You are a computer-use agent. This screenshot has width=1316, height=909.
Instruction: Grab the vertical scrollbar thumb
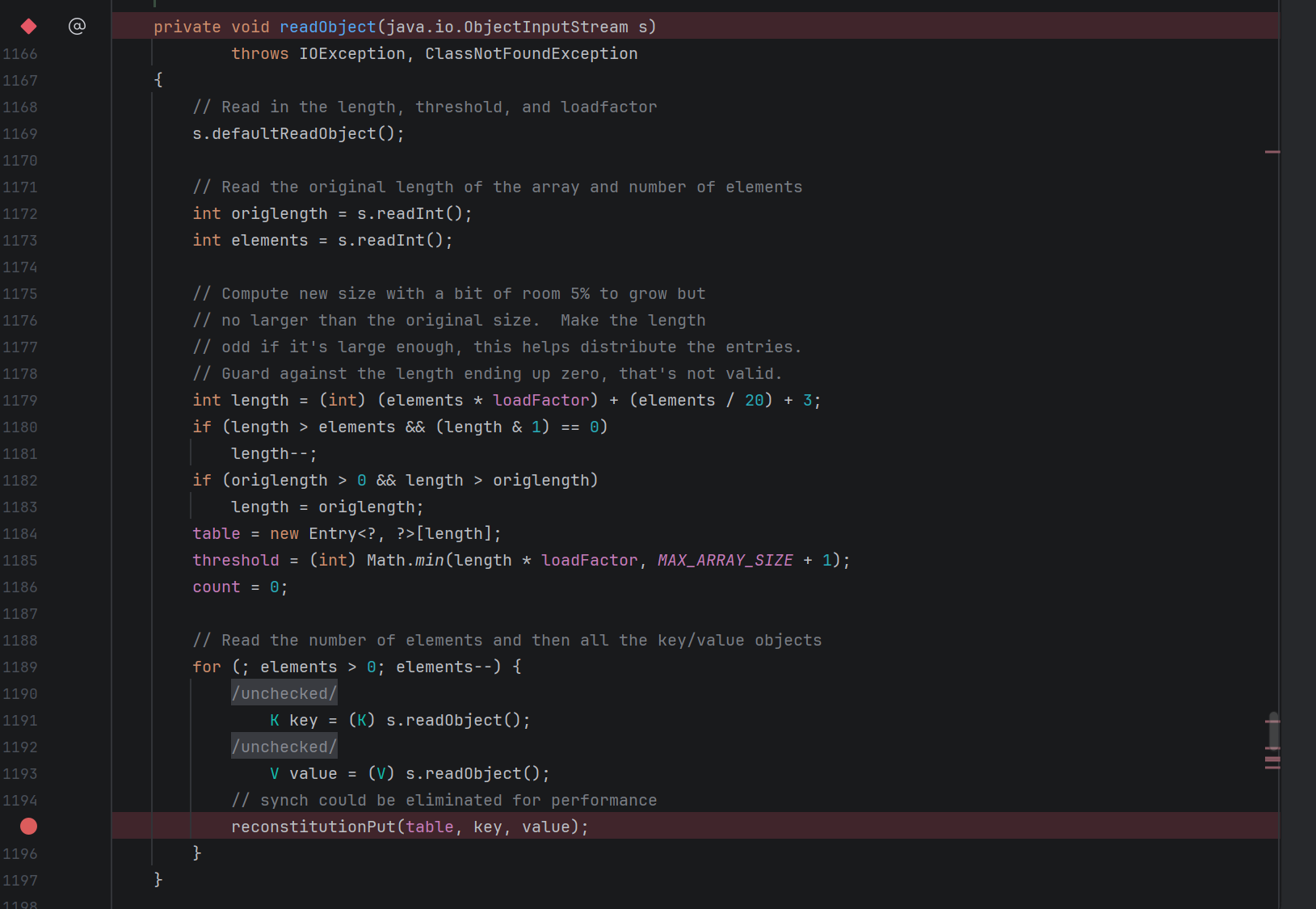pyautogui.click(x=1273, y=730)
